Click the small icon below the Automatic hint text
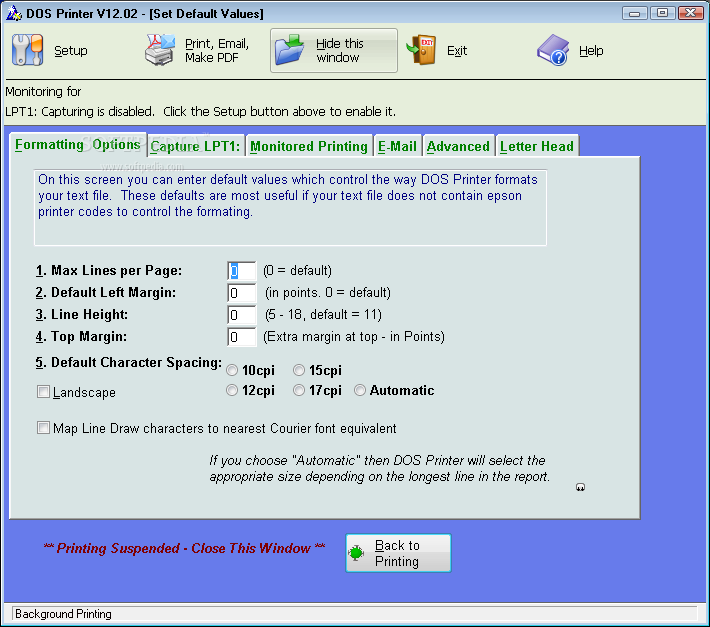This screenshot has height=627, width=710. pyautogui.click(x=580, y=488)
